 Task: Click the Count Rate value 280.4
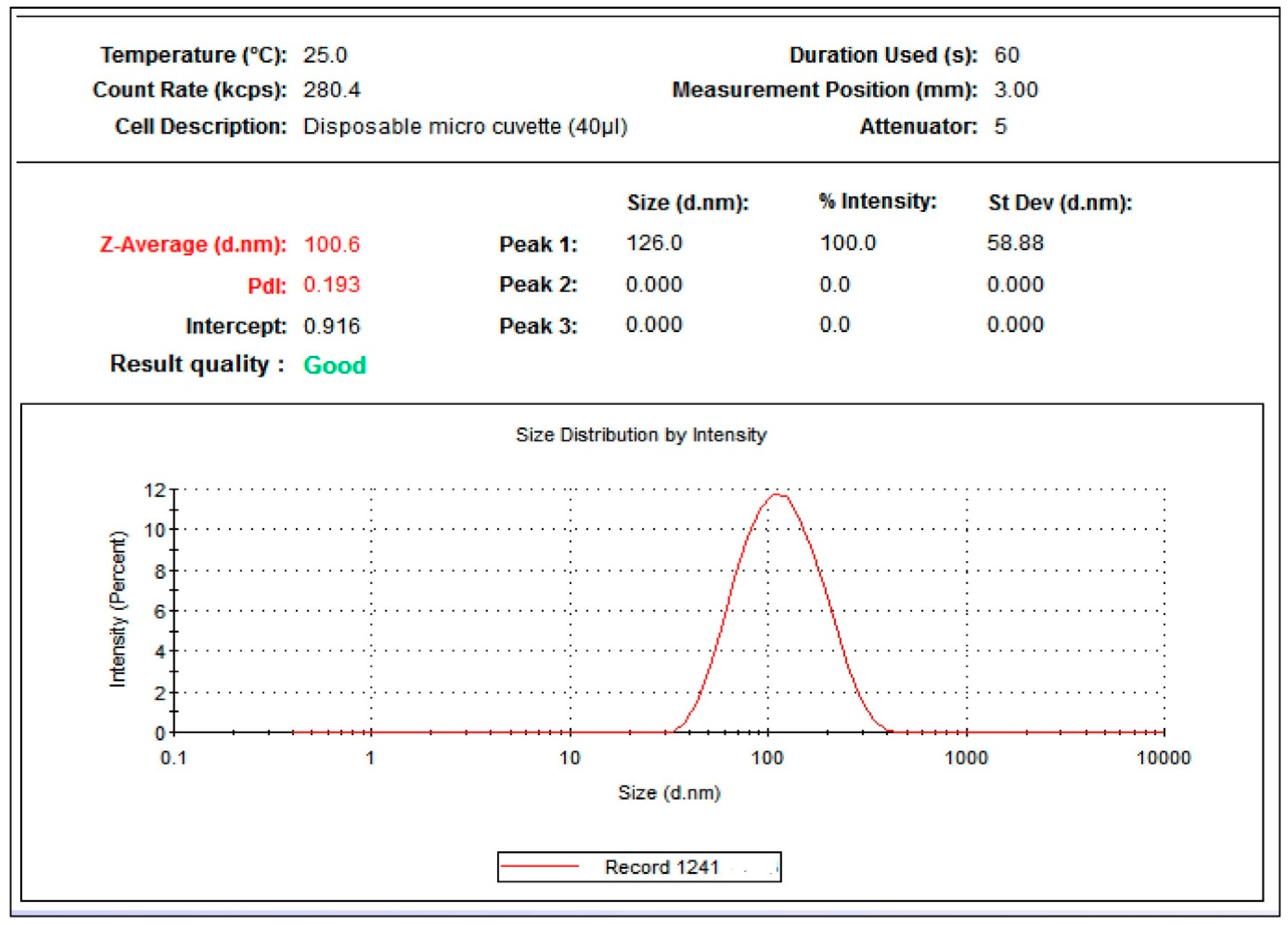[x=331, y=90]
